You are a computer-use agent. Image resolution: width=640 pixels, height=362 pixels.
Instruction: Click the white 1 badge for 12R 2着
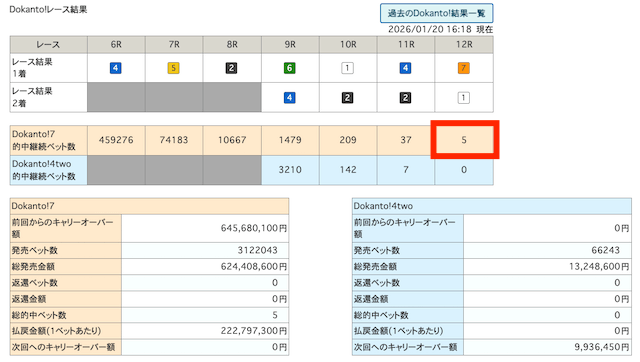pyautogui.click(x=463, y=98)
